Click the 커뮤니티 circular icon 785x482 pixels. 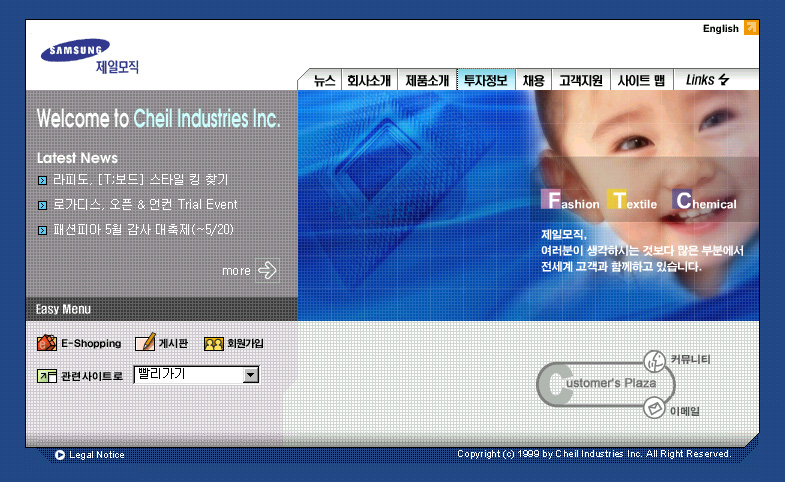(x=654, y=361)
